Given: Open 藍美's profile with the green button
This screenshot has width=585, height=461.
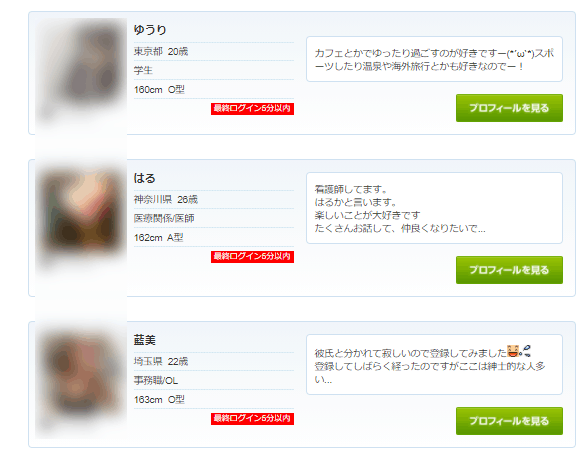Looking at the screenshot, I should [509, 421].
